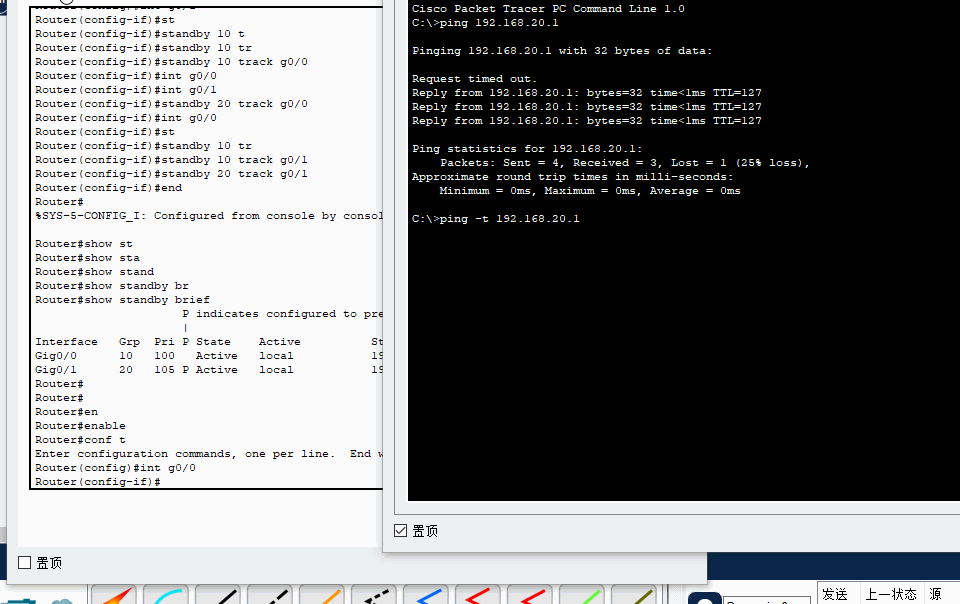960x604 pixels.
Task: Pick the cyan console cable
Action: (165, 596)
